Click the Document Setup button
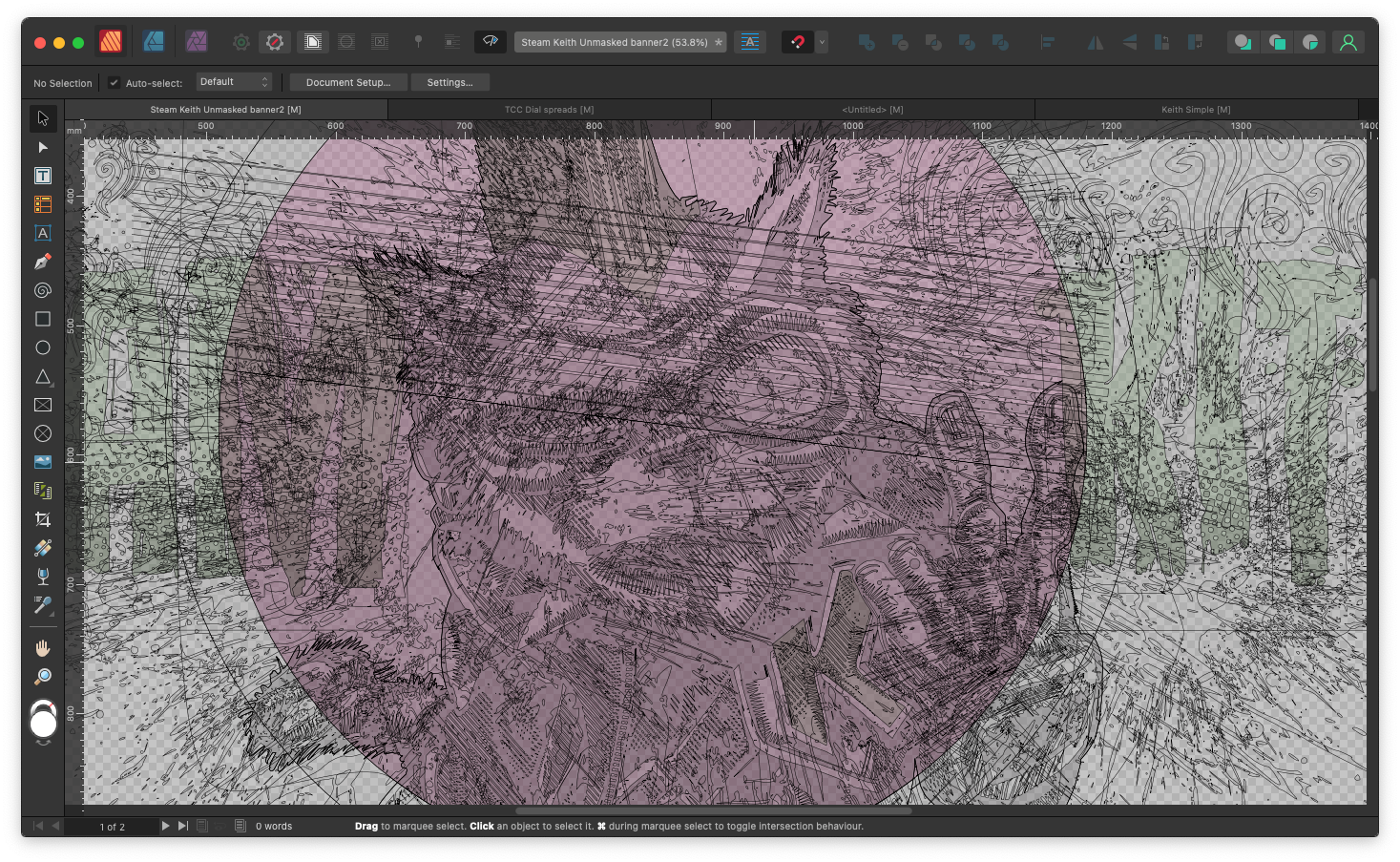 pos(348,82)
